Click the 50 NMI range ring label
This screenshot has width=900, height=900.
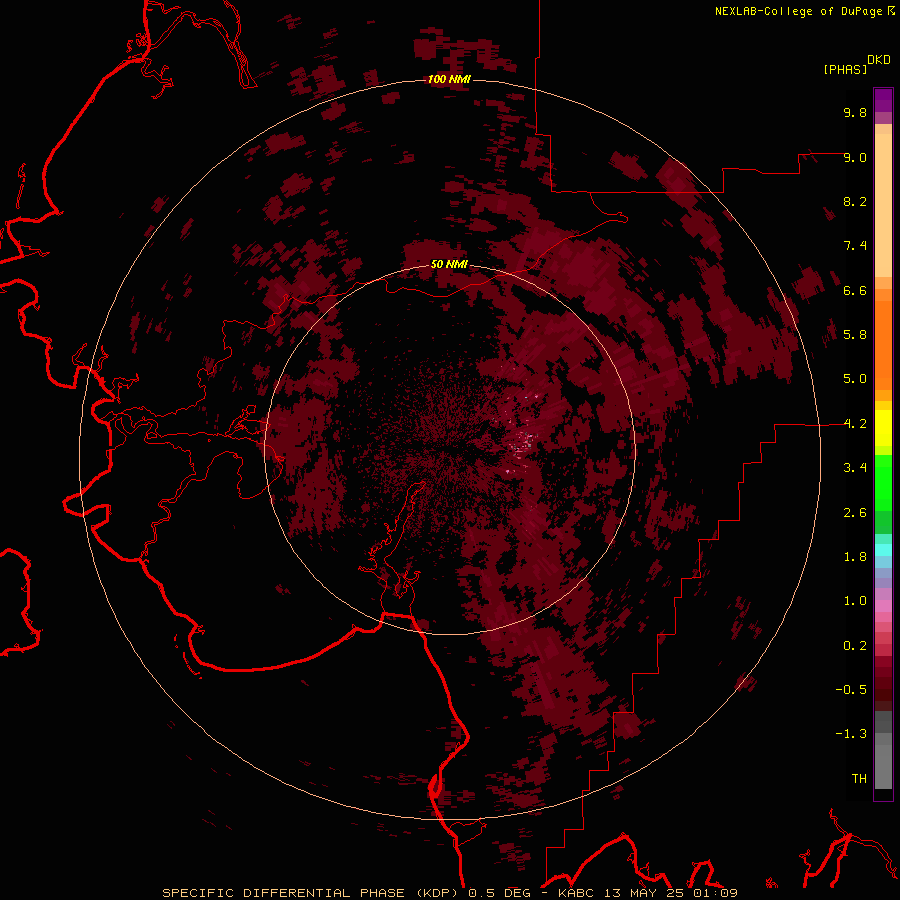[x=449, y=264]
